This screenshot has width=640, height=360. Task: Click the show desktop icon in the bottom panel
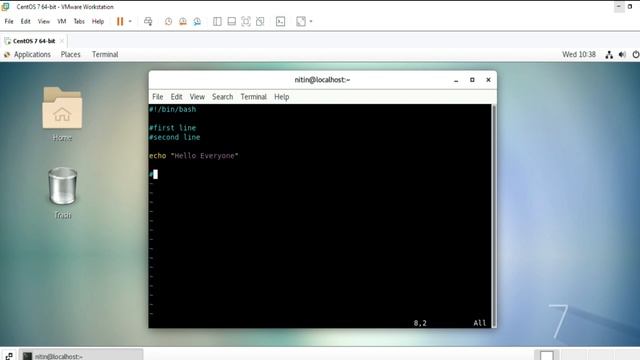9,356
